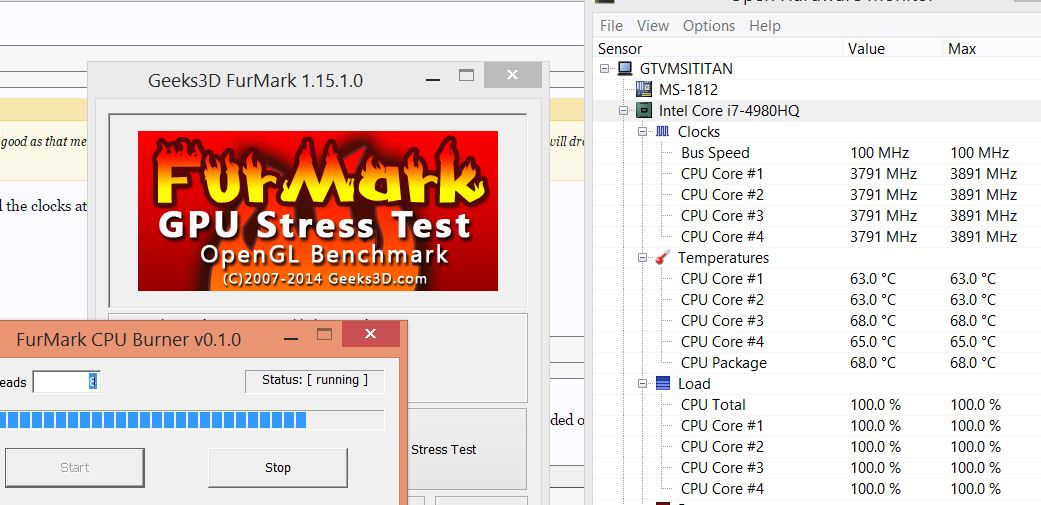The width and height of the screenshot is (1041, 505).
Task: Select CPU Core #3 under Temperatures
Action: [817, 321]
